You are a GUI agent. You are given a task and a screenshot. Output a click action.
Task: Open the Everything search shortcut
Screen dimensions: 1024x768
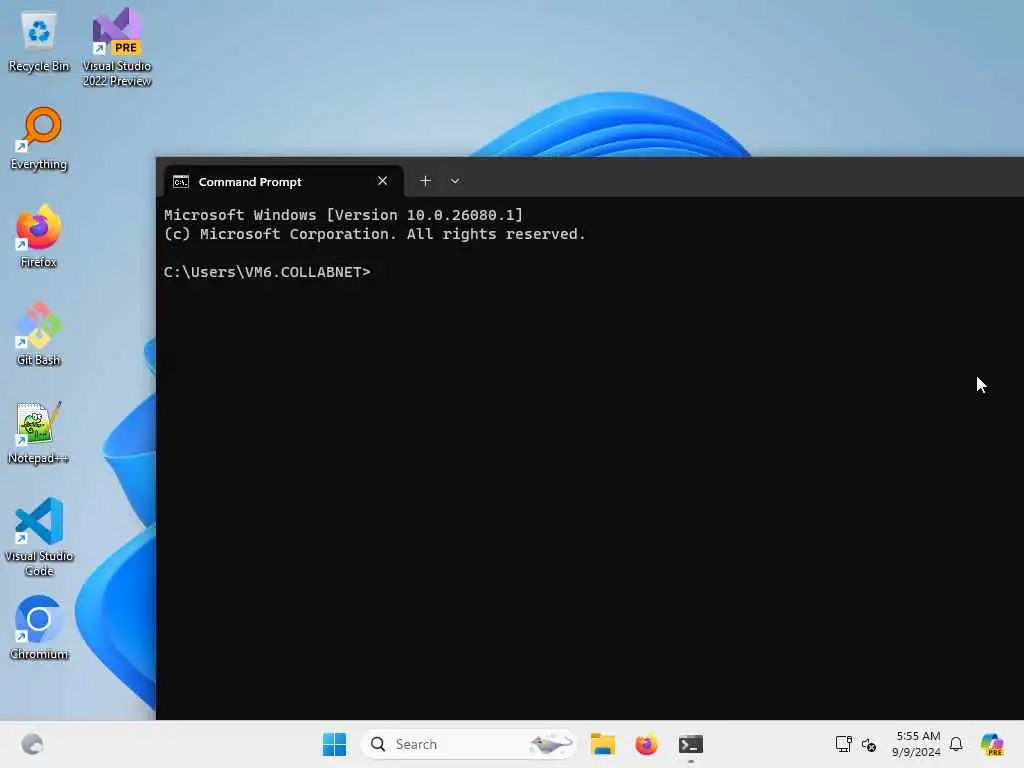pos(39,139)
